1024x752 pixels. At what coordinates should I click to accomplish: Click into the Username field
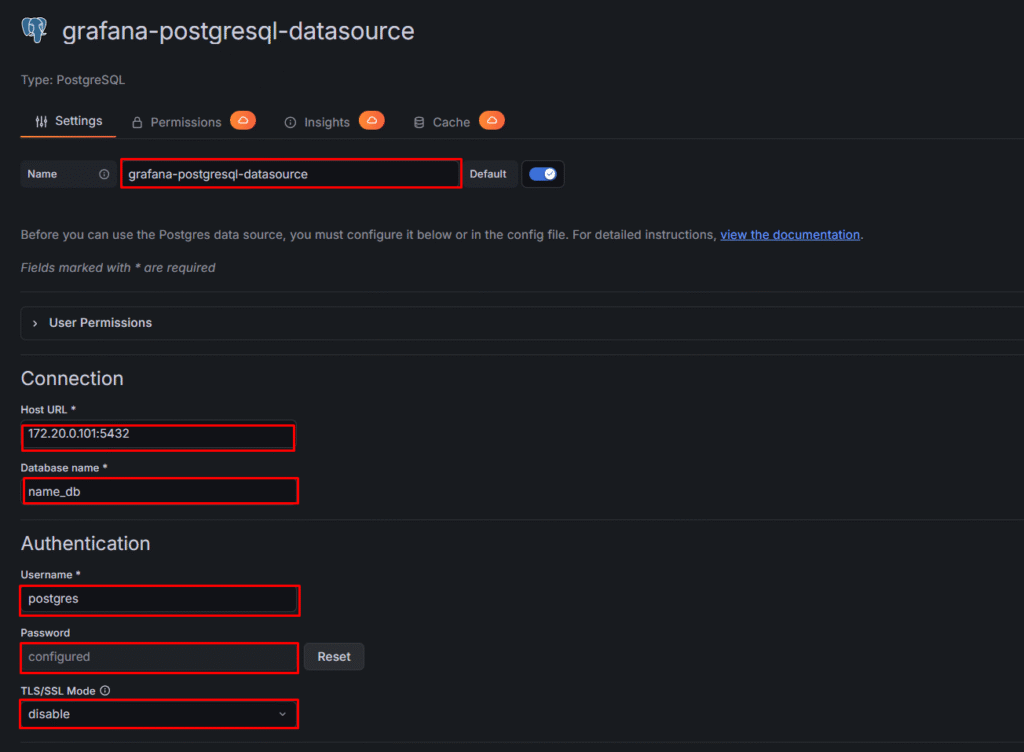pyautogui.click(x=158, y=600)
